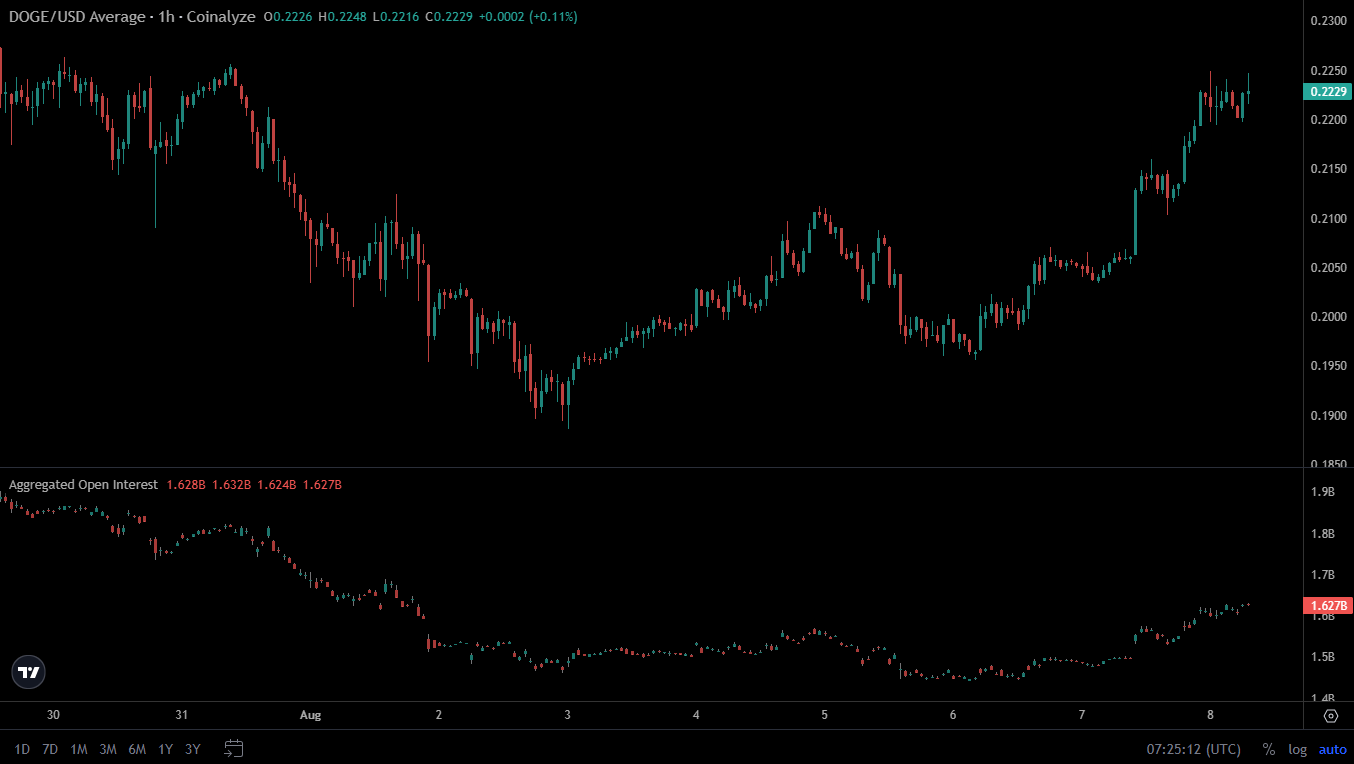Viewport: 1354px width, 764px height.
Task: Open the timezone menu at 07:25:12 (UTC)
Action: (x=1193, y=749)
